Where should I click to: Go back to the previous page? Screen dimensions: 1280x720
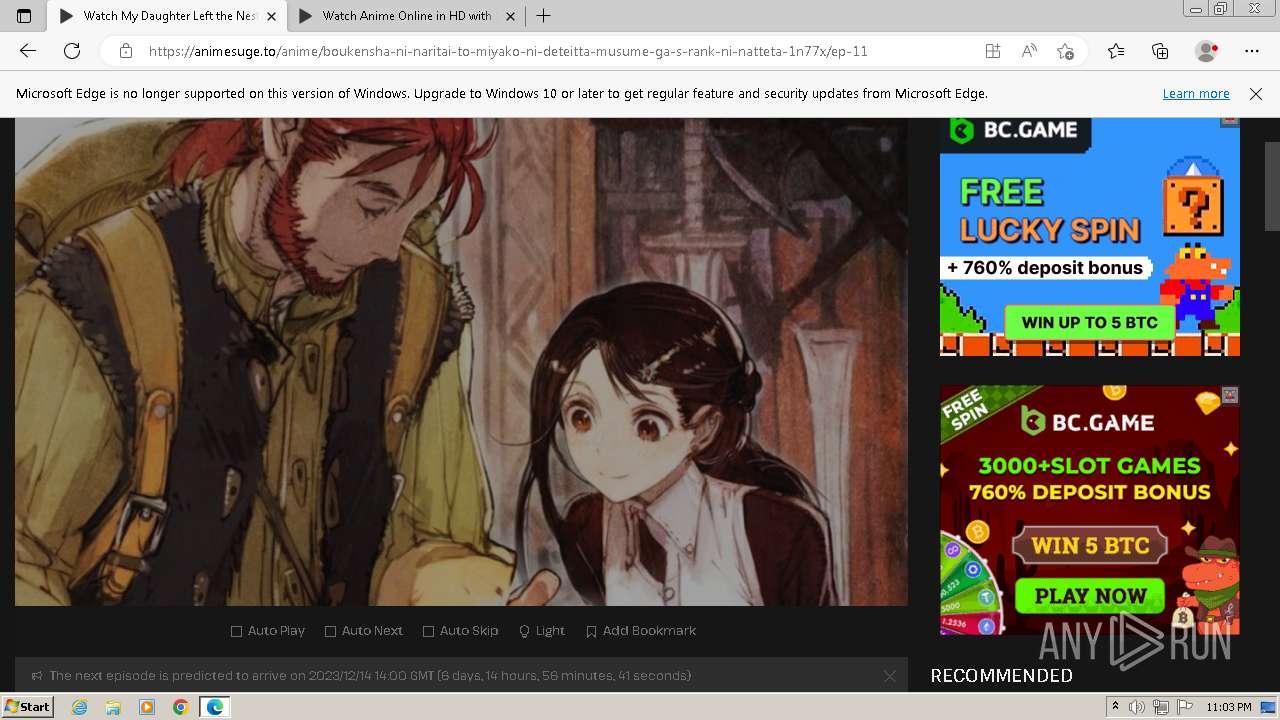point(28,51)
